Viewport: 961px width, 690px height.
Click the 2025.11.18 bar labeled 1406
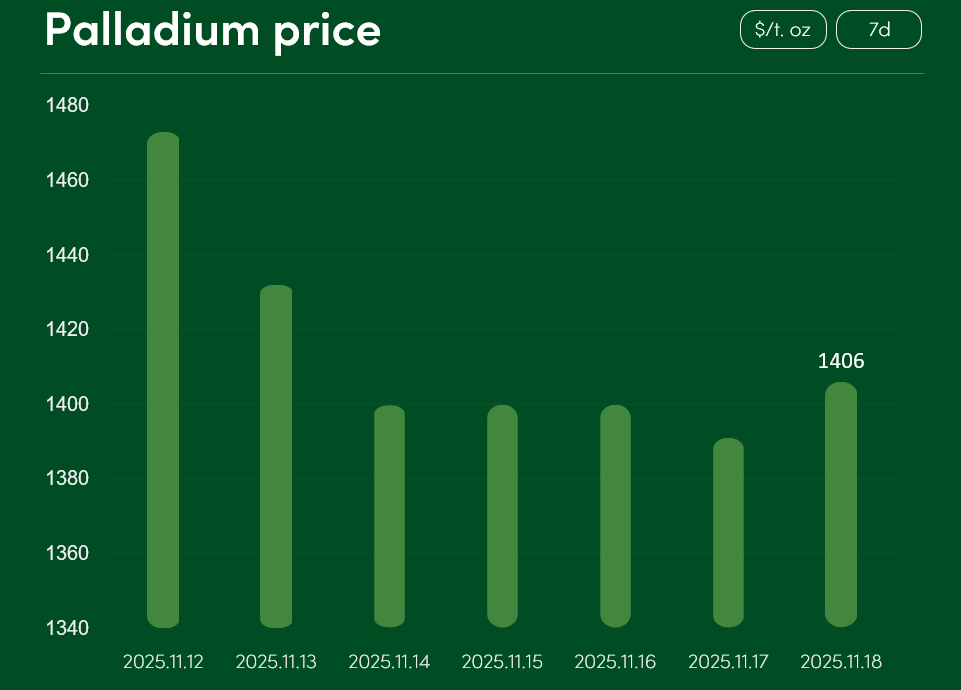tap(841, 504)
